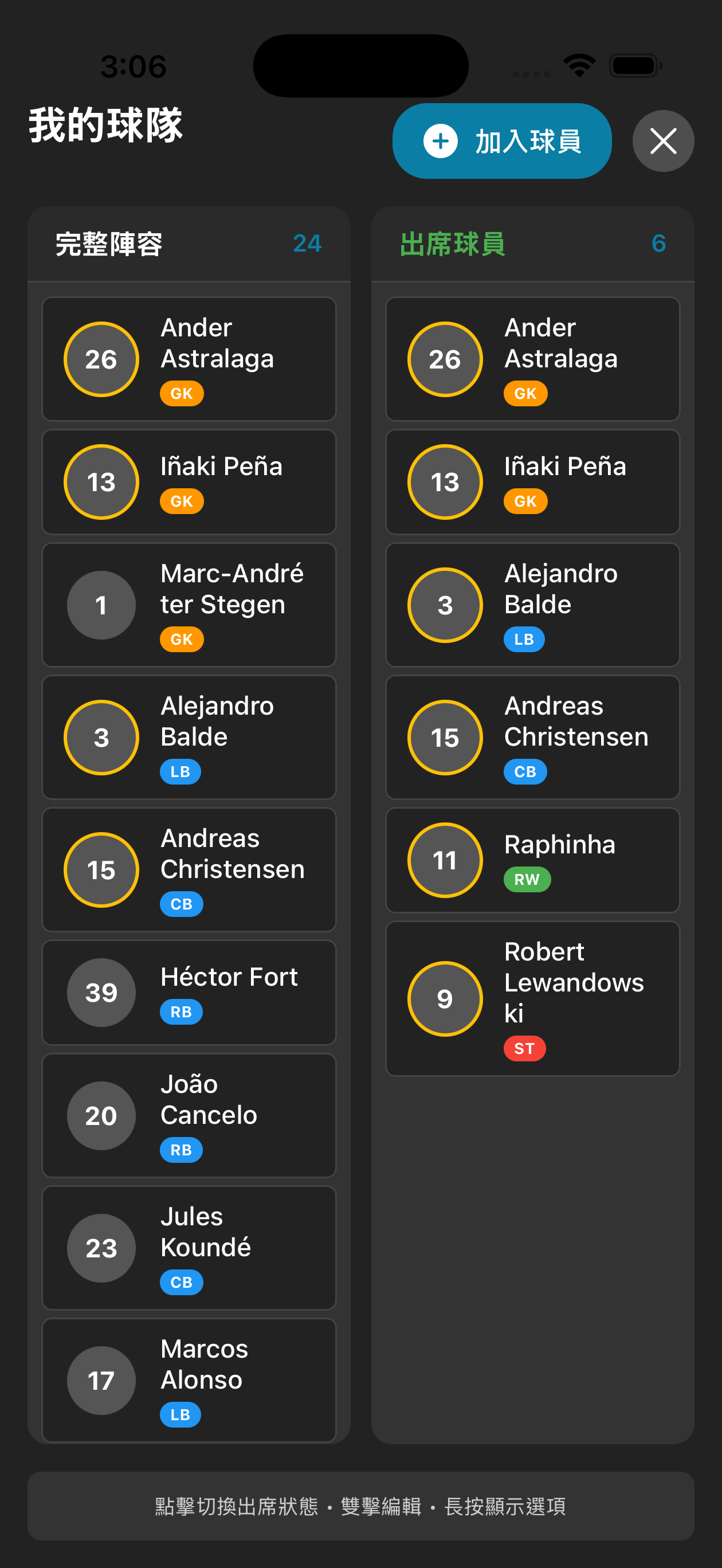
Task: Click the LB badge on Alejandro Balde
Action: pos(180,771)
